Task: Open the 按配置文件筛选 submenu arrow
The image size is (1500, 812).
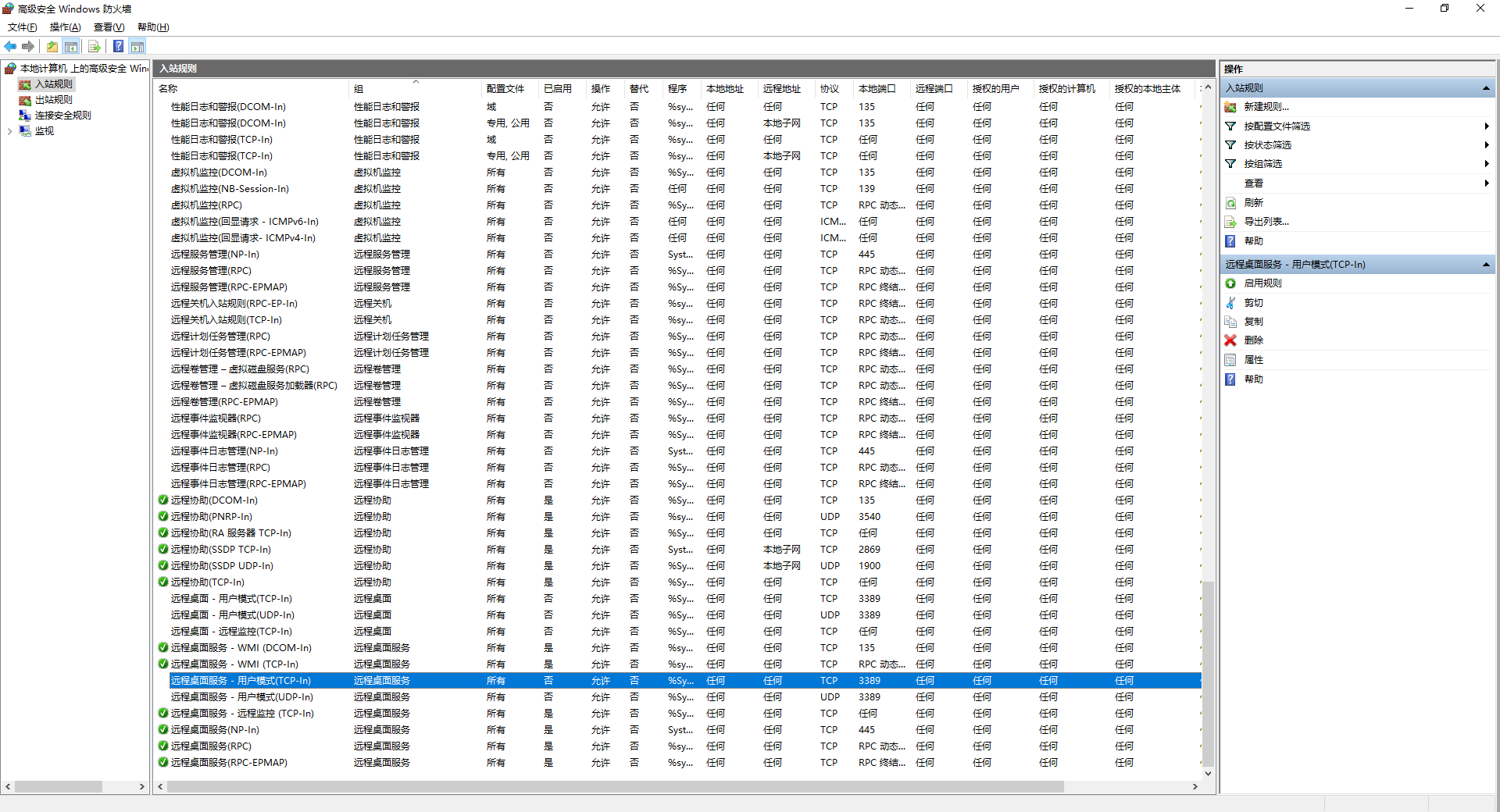Action: click(1487, 126)
